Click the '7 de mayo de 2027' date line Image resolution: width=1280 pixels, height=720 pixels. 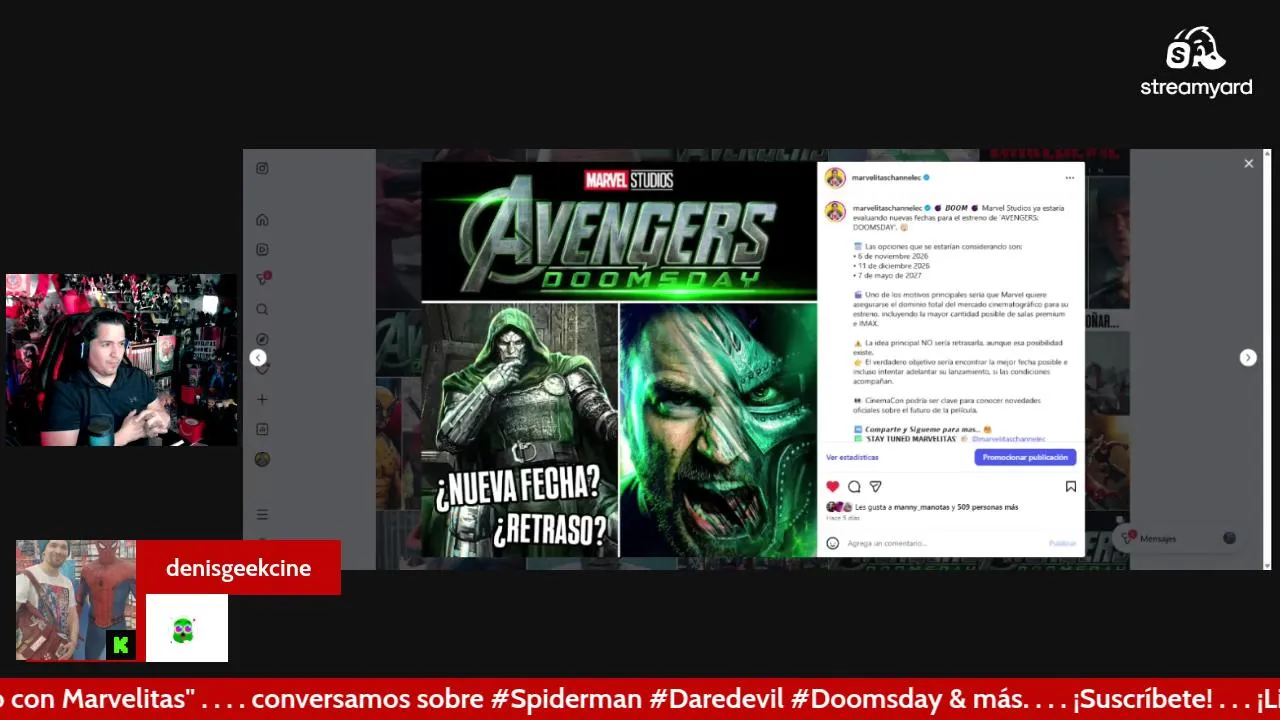(x=888, y=276)
